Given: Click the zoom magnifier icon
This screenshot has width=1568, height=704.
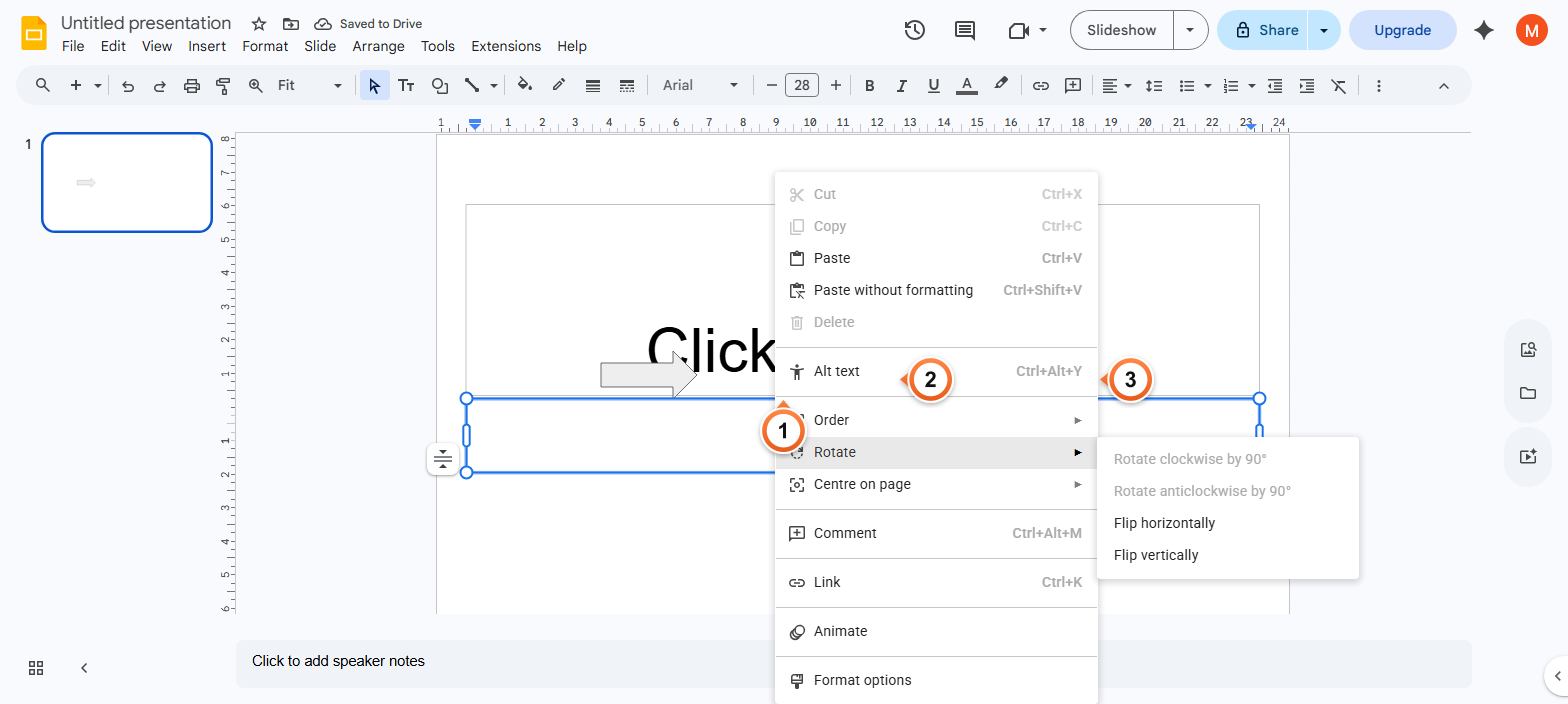Looking at the screenshot, I should [x=256, y=86].
